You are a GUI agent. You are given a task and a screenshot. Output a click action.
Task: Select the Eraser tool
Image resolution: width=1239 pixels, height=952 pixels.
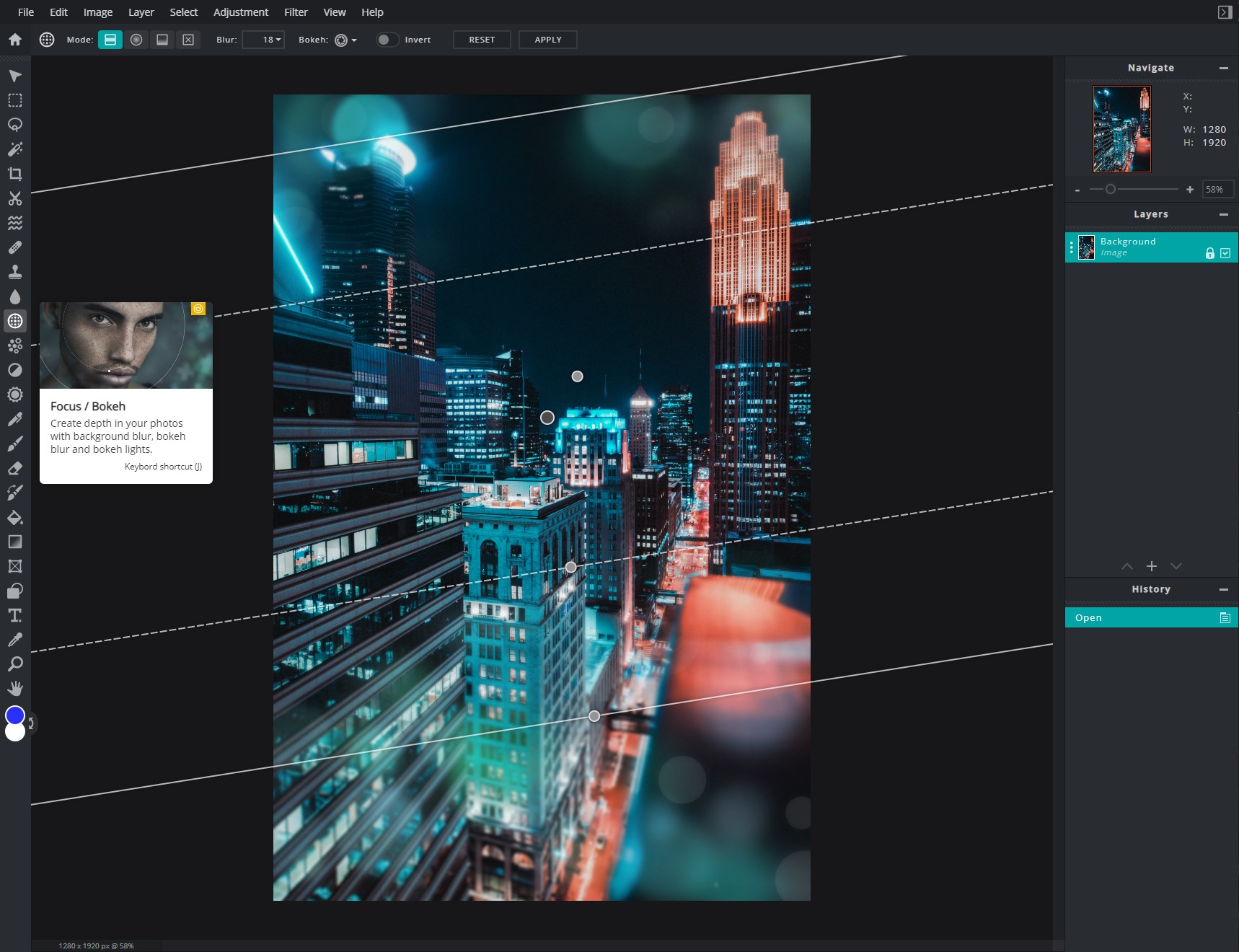[15, 468]
